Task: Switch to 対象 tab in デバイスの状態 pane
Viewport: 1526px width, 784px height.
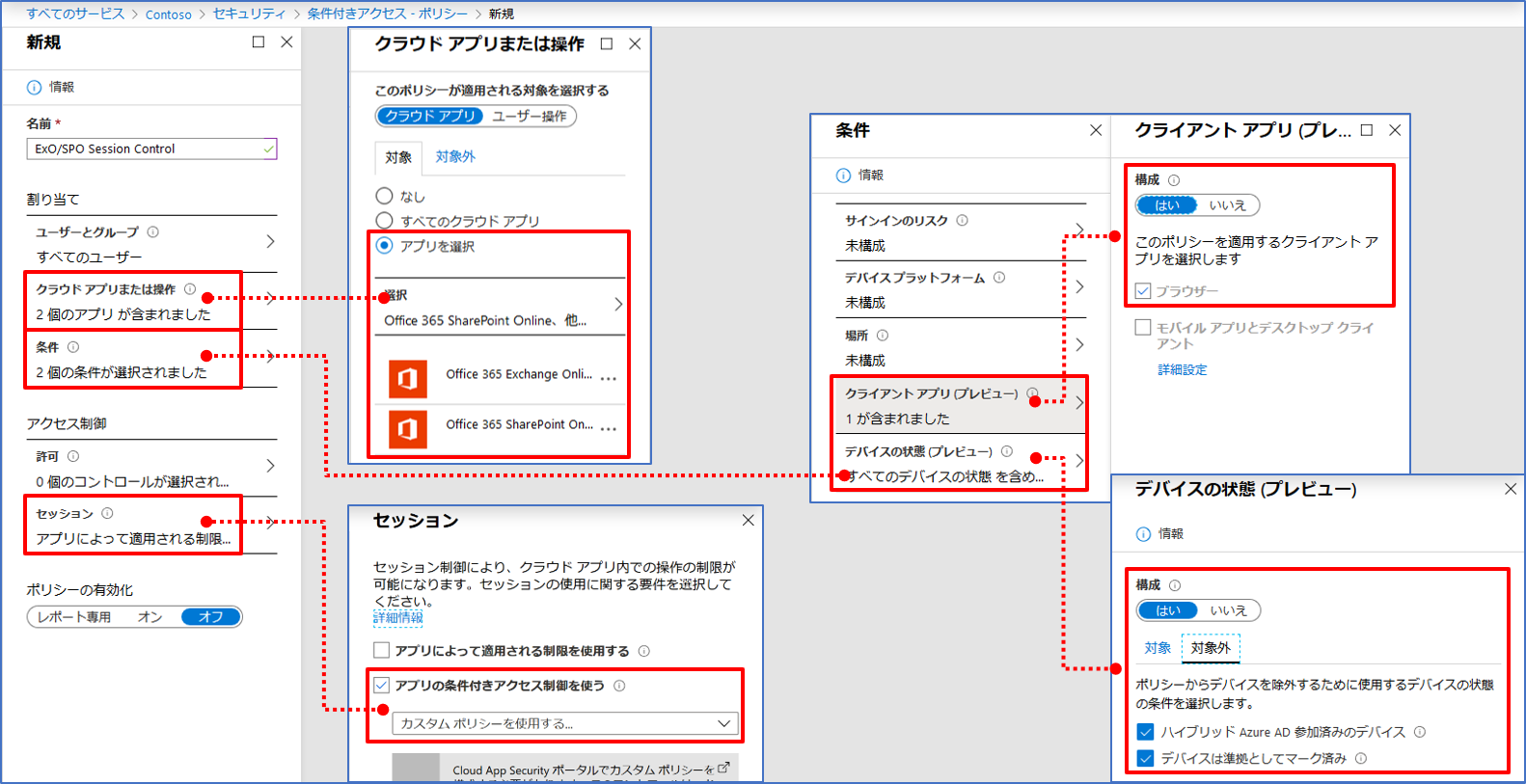Action: pyautogui.click(x=1158, y=648)
